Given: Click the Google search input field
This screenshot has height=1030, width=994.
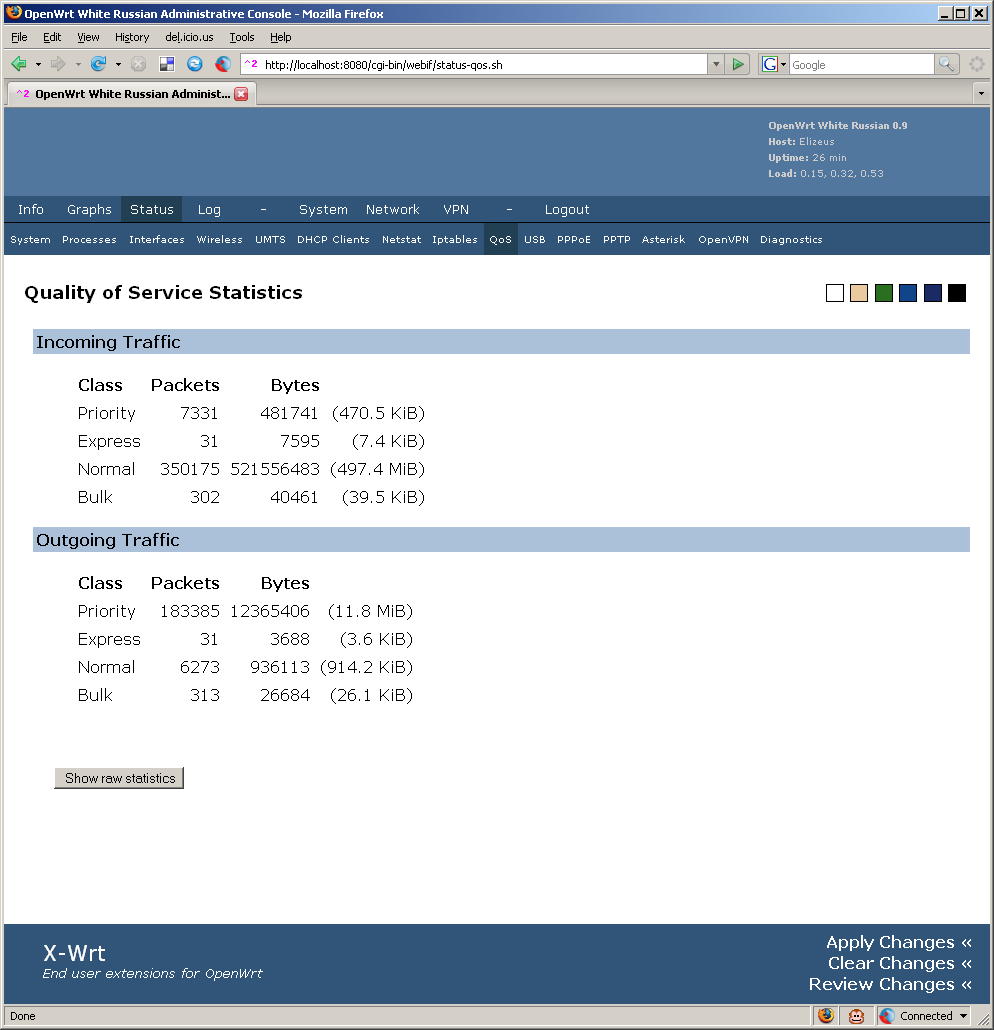Looking at the screenshot, I should [x=861, y=64].
